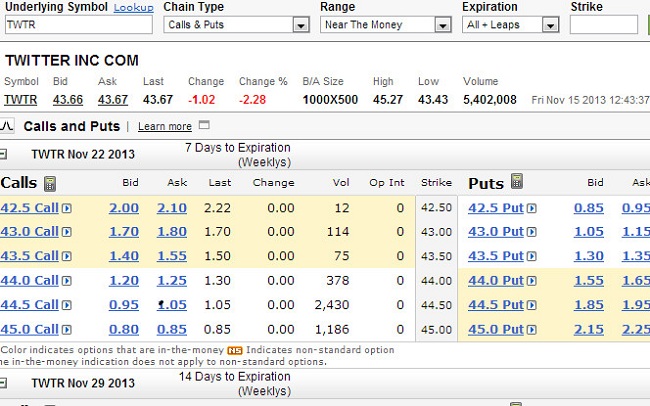Open the 43.0 Put option link
This screenshot has width=650, height=406.
(496, 231)
